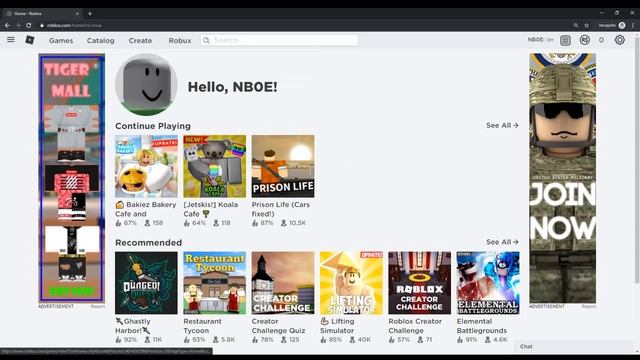Image resolution: width=640 pixels, height=360 pixels.
Task: Open Restaurant Tycoon game thumbnail
Action: click(x=215, y=283)
